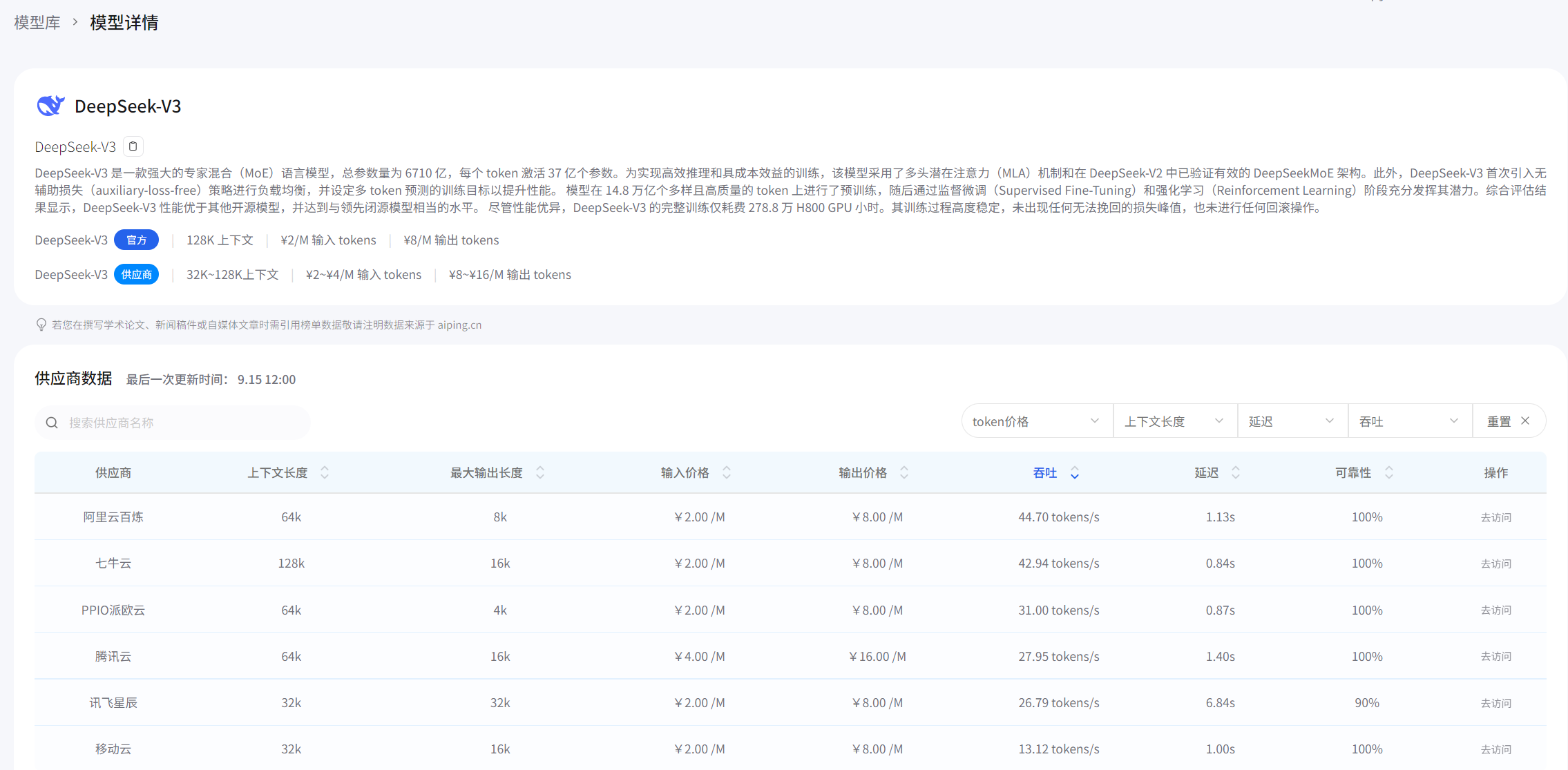Click the lightbulb tip icon

click(x=41, y=325)
